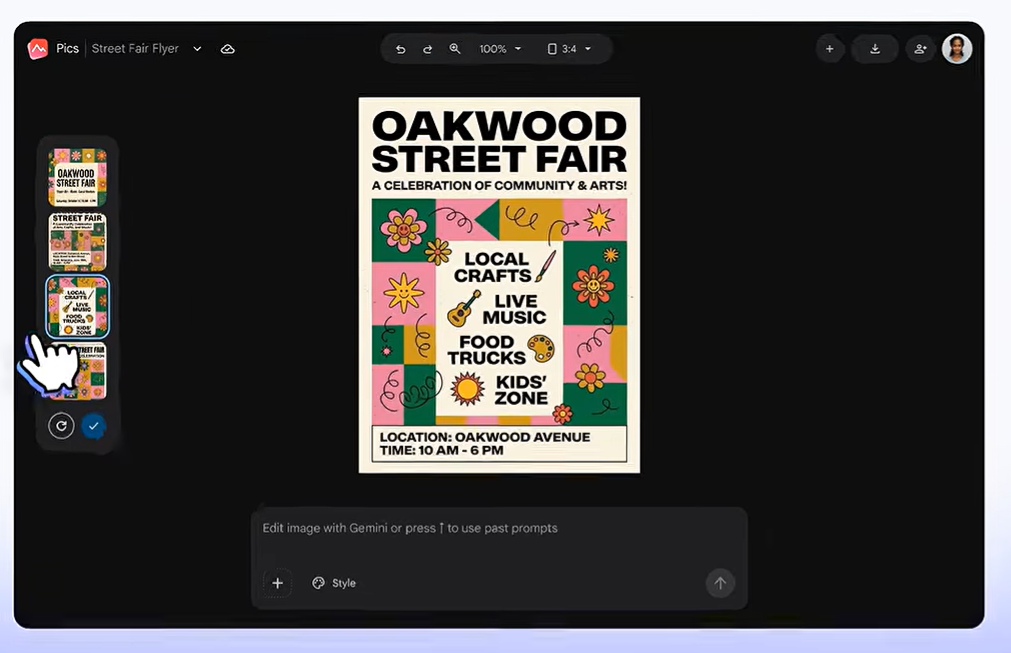The image size is (1011, 653).
Task: Select the first Oakwood Street Fair thumbnail
Action: coord(77,177)
